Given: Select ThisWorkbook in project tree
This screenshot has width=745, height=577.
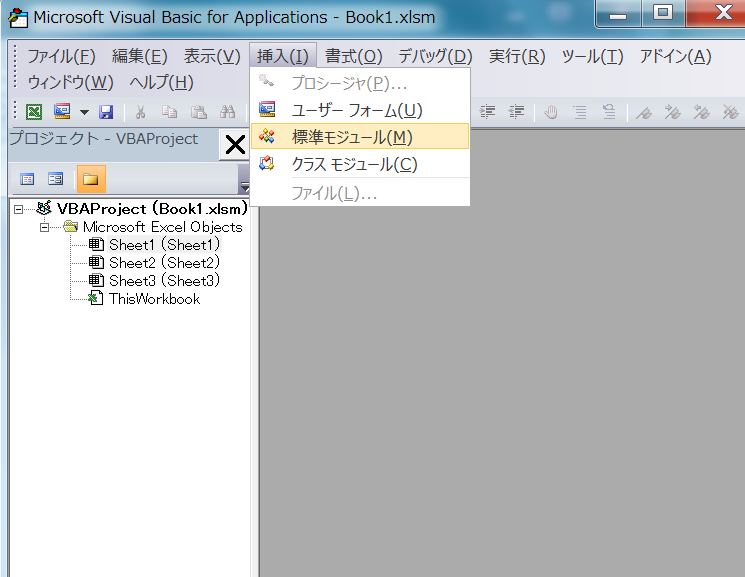Looking at the screenshot, I should pos(154,299).
